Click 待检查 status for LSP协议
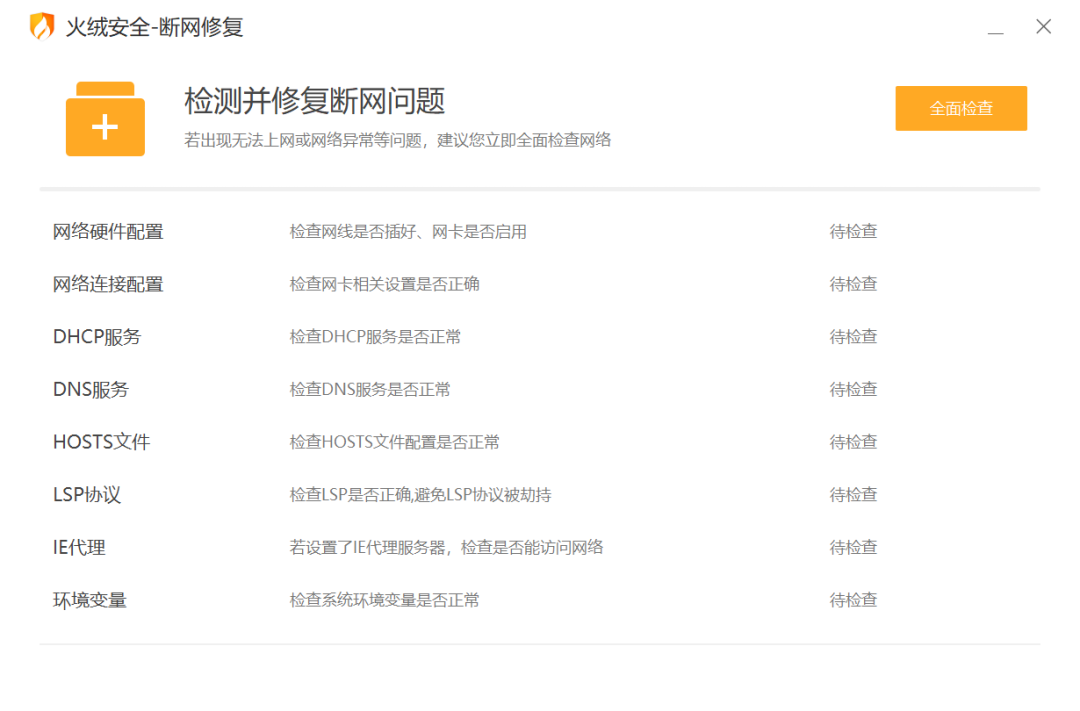Image resolution: width=1080 pixels, height=711 pixels. tap(853, 495)
